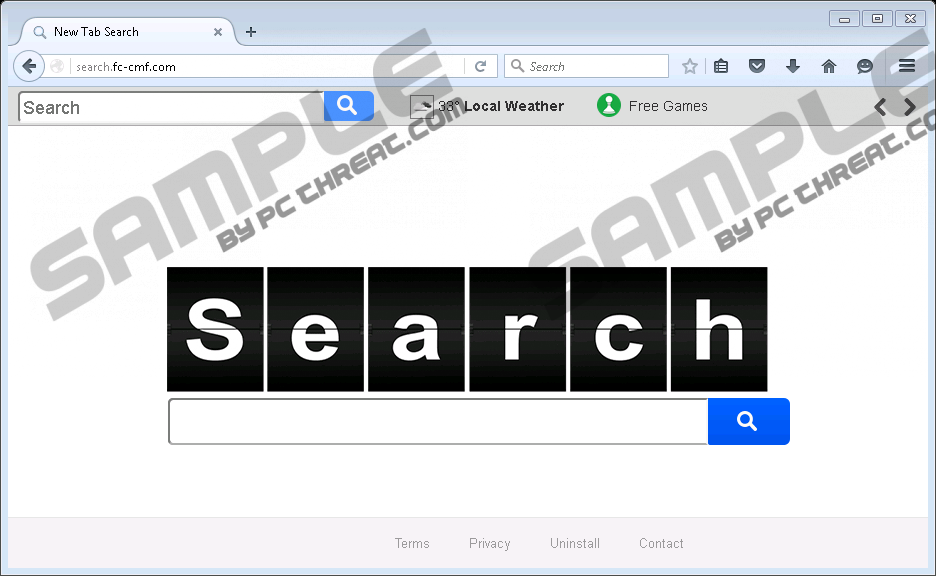Open downloads arrow icon
936x576 pixels.
tap(793, 66)
